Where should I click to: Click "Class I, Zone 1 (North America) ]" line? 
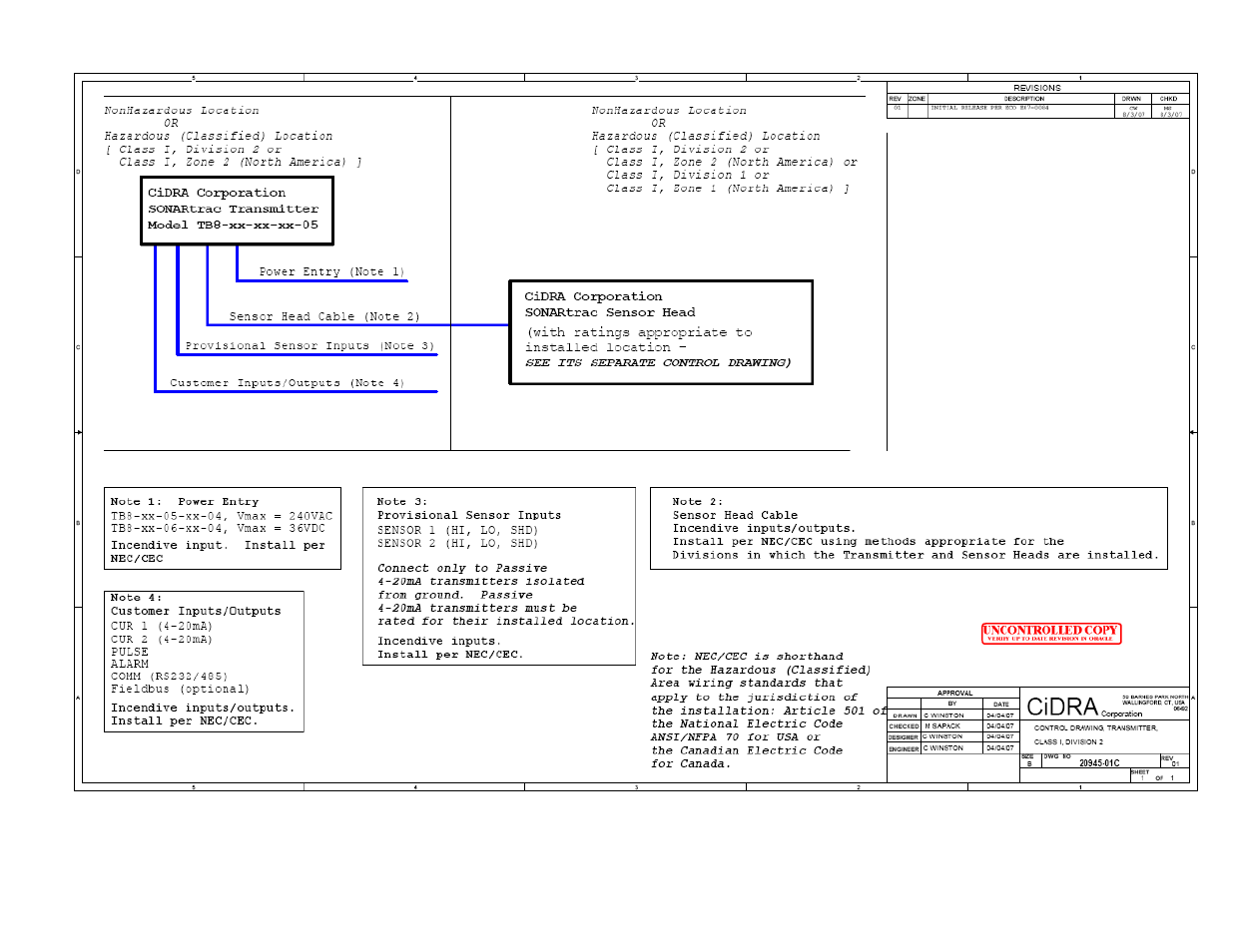[728, 189]
